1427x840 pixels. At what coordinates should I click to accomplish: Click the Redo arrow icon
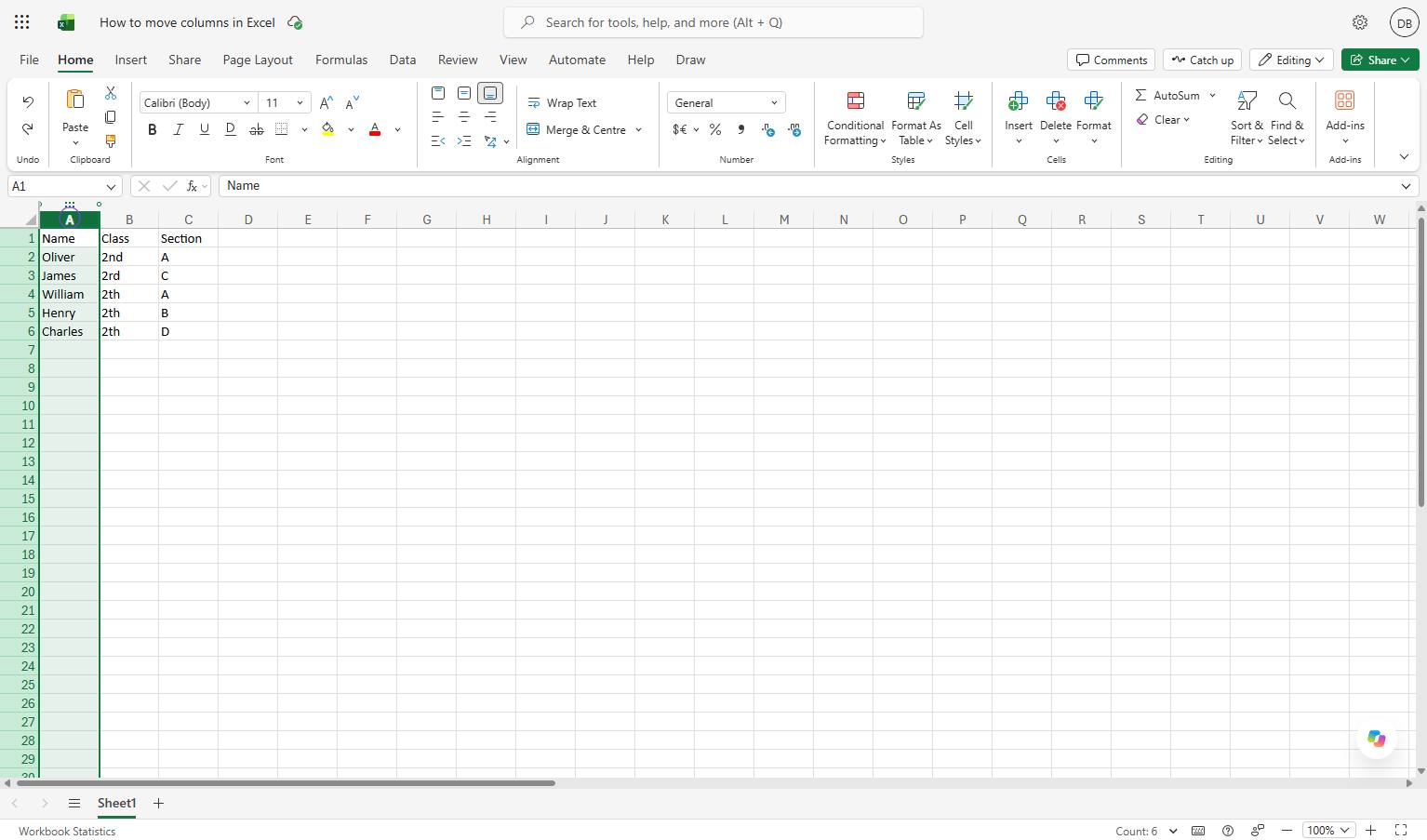(x=28, y=129)
